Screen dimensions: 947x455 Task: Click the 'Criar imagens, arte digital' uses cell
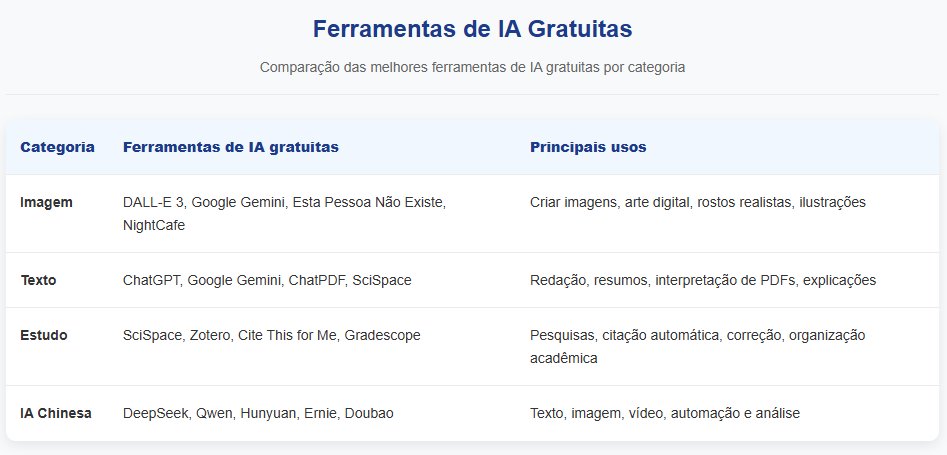(x=697, y=202)
